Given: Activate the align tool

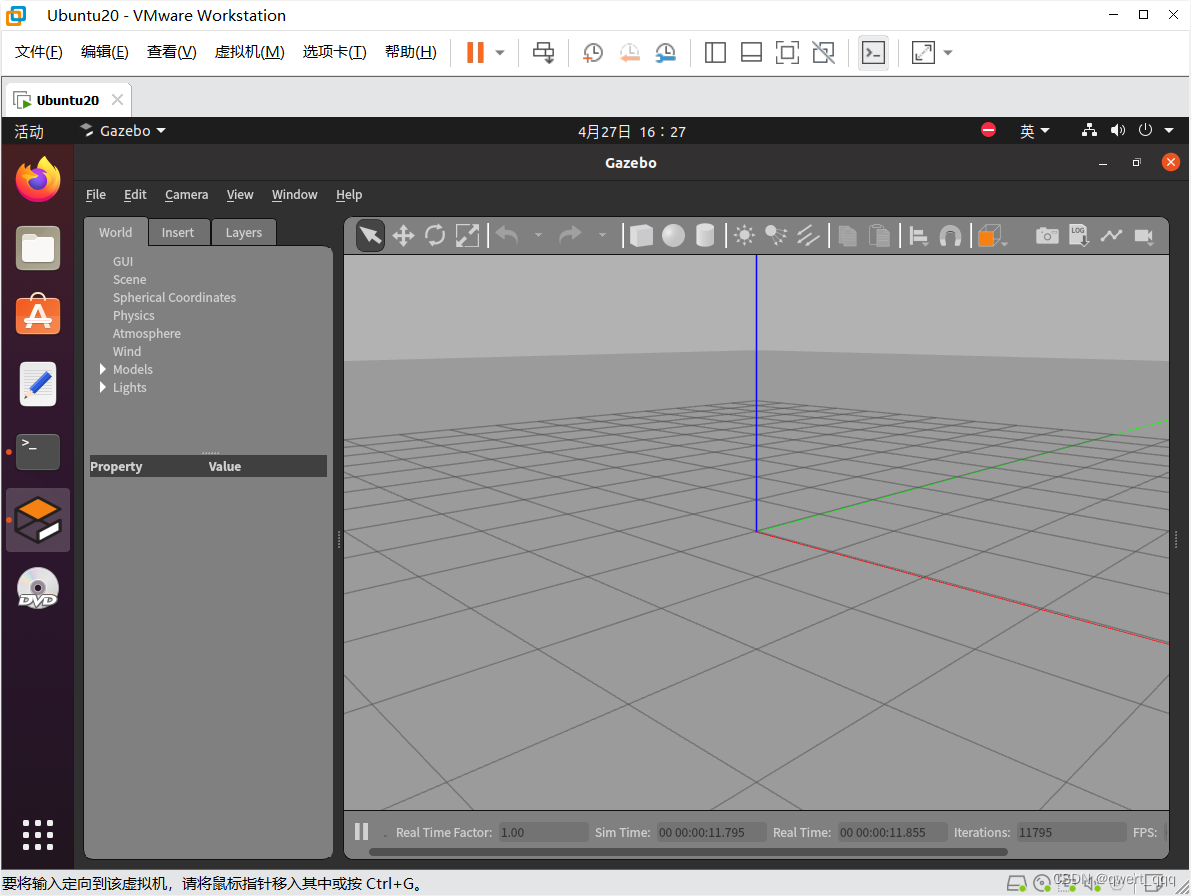Looking at the screenshot, I should [918, 236].
